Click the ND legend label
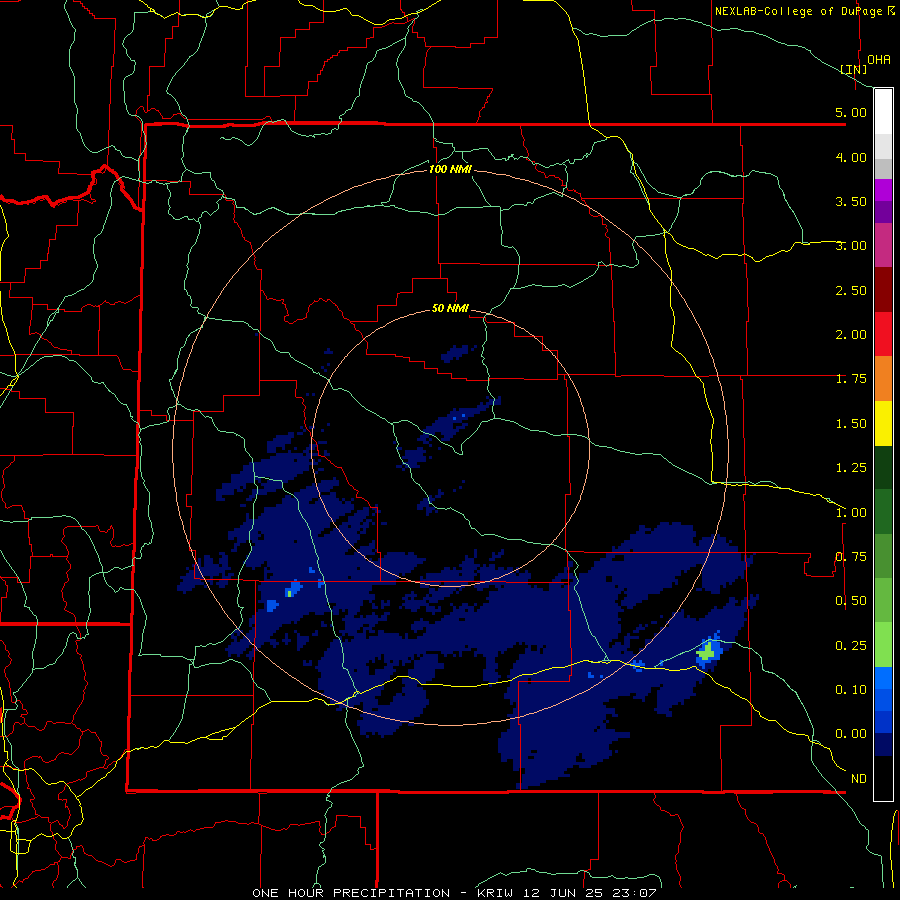 tap(859, 779)
